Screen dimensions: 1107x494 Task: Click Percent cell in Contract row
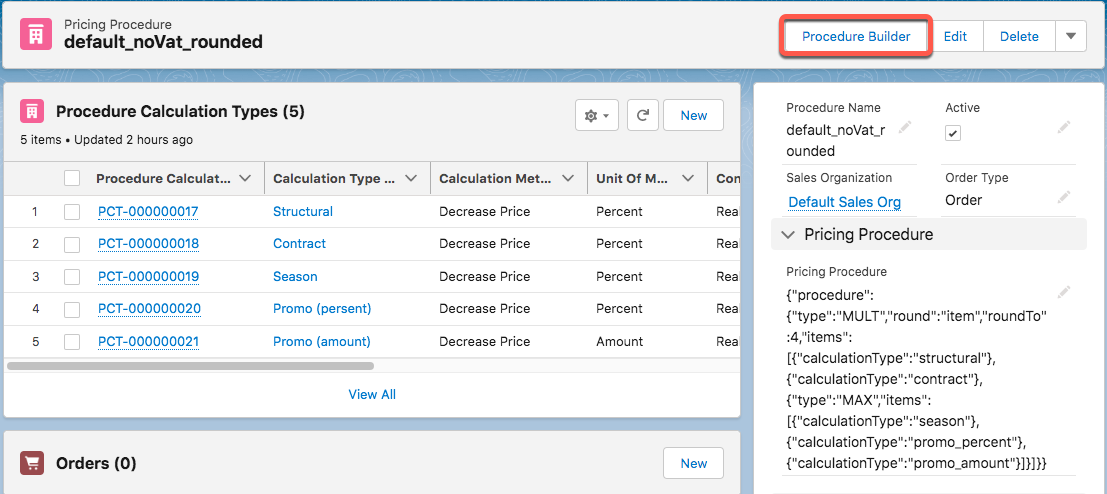pos(620,243)
